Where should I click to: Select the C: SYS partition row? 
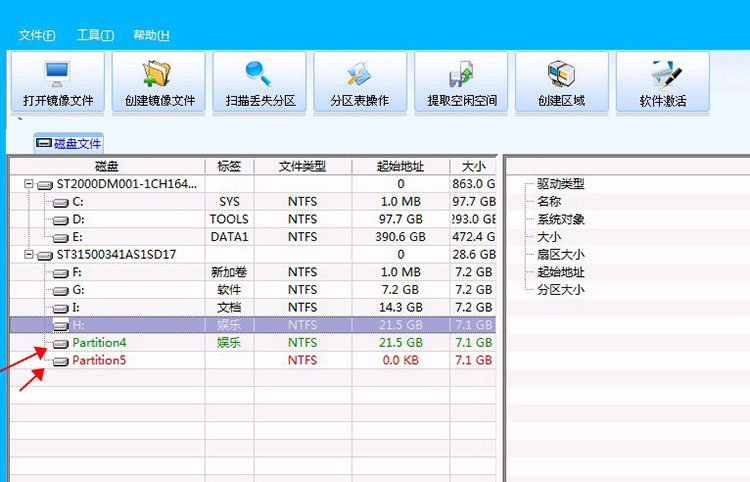78,202
